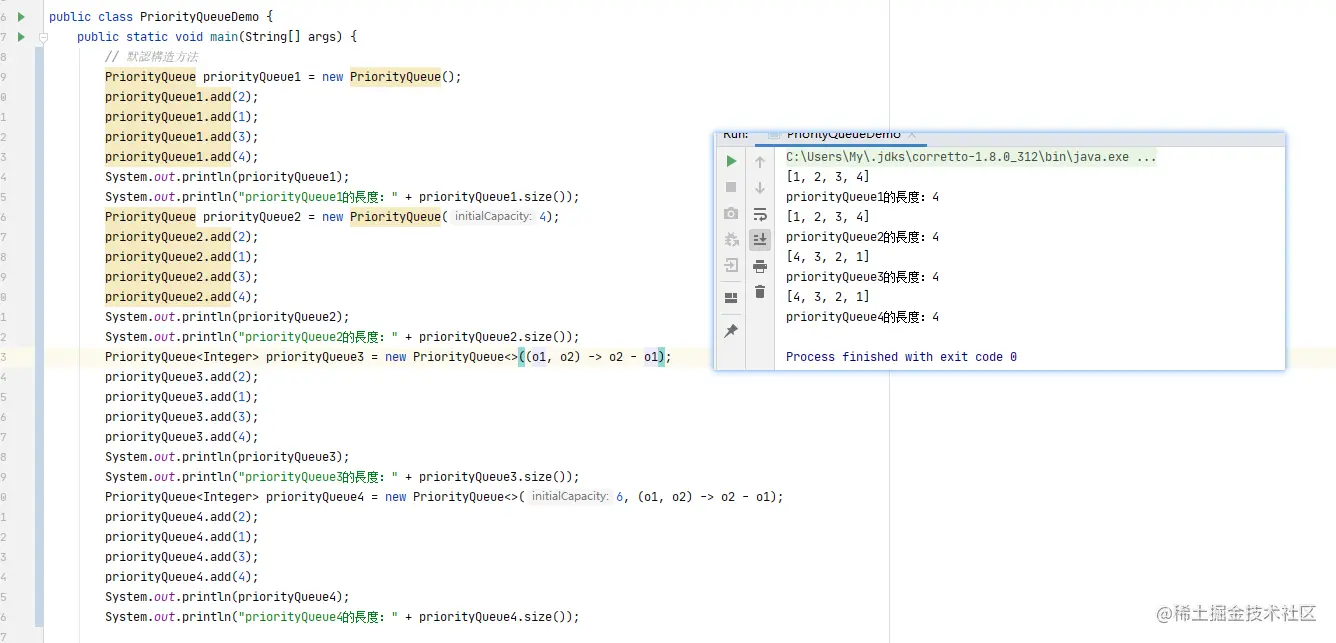Click 'System.out.println(priorityQueue3);' line
The height and width of the screenshot is (643, 1336).
pyautogui.click(x=227, y=457)
